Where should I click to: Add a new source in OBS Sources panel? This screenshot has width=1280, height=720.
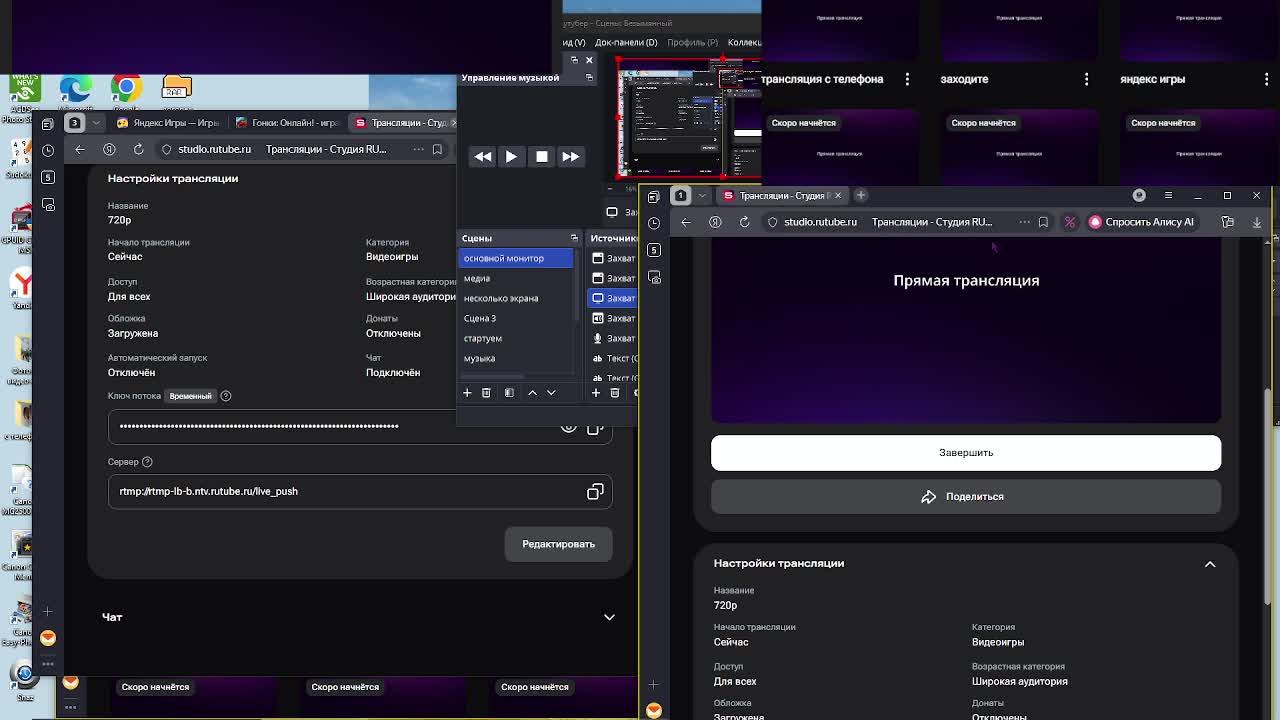point(596,393)
